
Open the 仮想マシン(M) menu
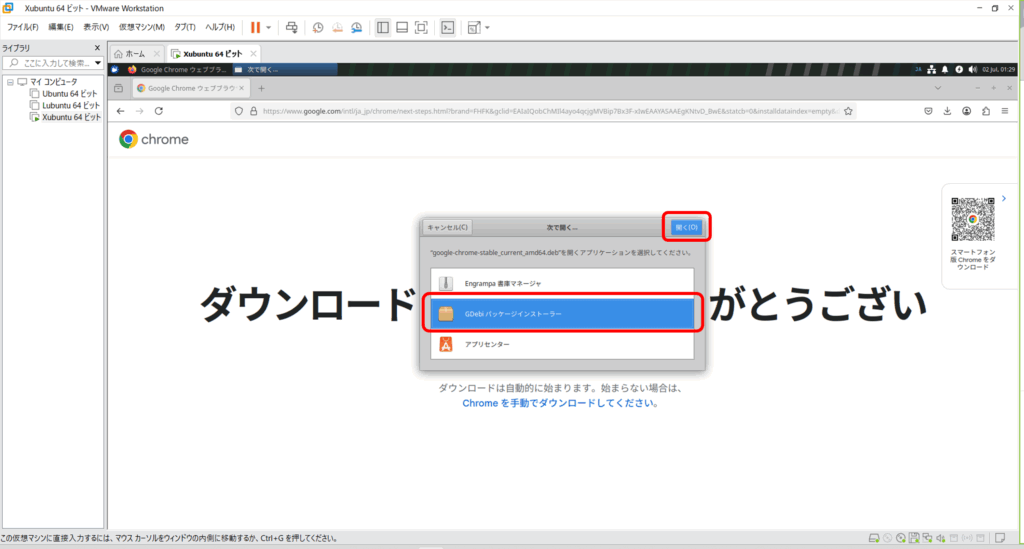click(x=141, y=27)
